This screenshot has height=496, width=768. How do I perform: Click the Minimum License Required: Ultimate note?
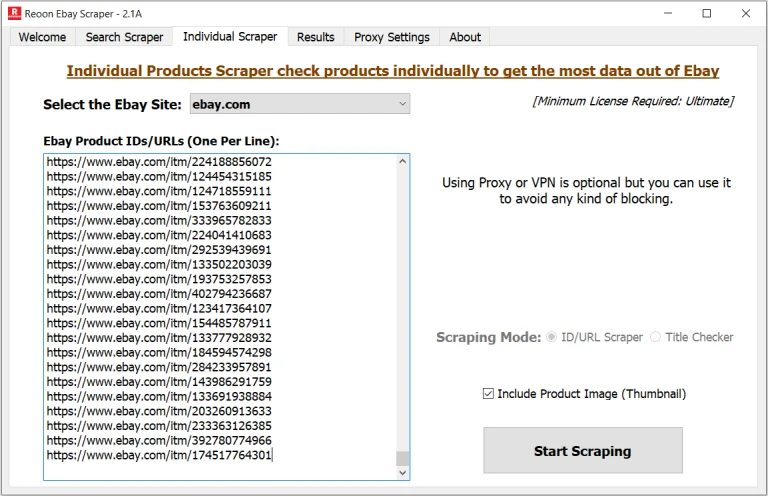(633, 101)
